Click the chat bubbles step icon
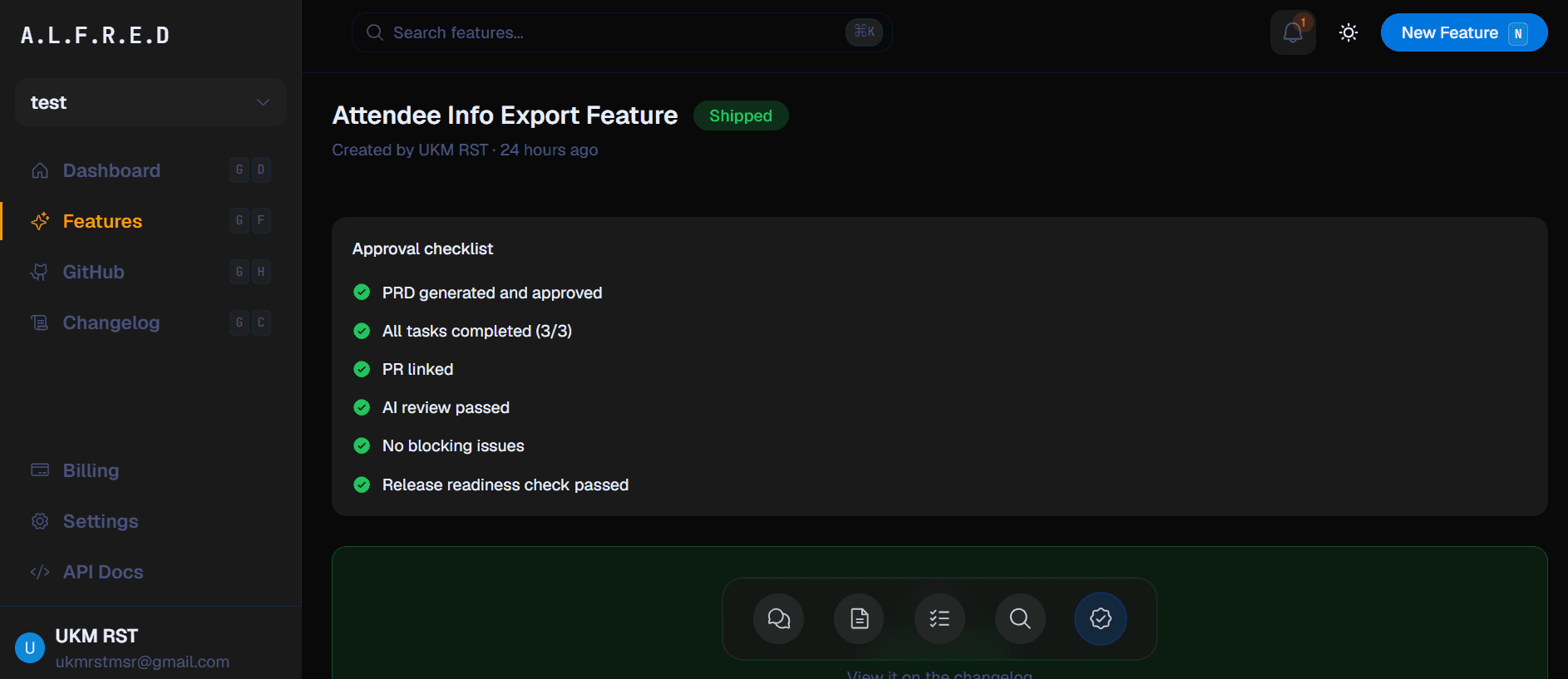Screen dimensions: 1568x679 pyautogui.click(x=779, y=618)
